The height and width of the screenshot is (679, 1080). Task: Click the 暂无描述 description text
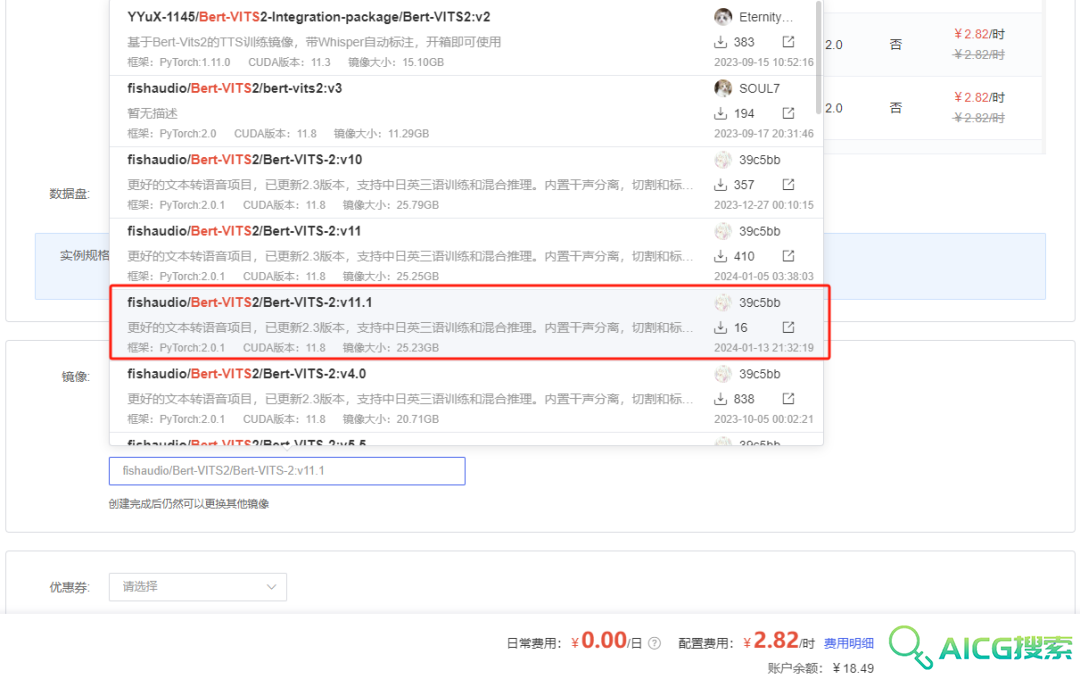tap(152, 113)
